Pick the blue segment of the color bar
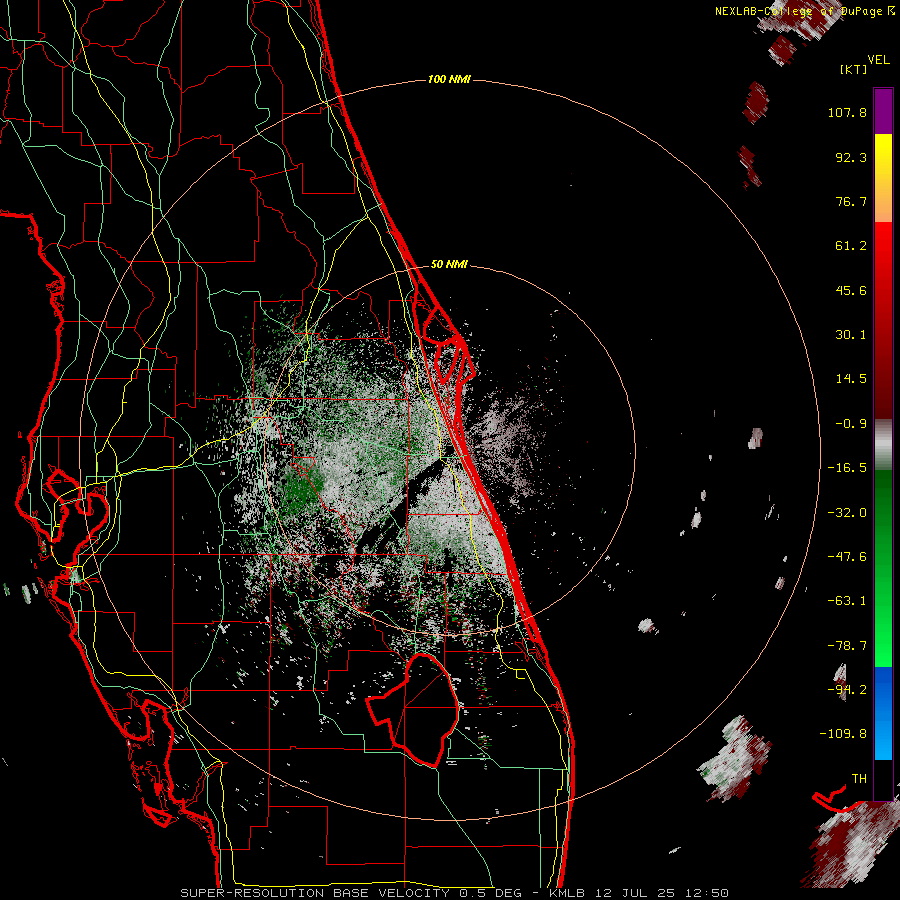The height and width of the screenshot is (900, 900). pos(883,713)
